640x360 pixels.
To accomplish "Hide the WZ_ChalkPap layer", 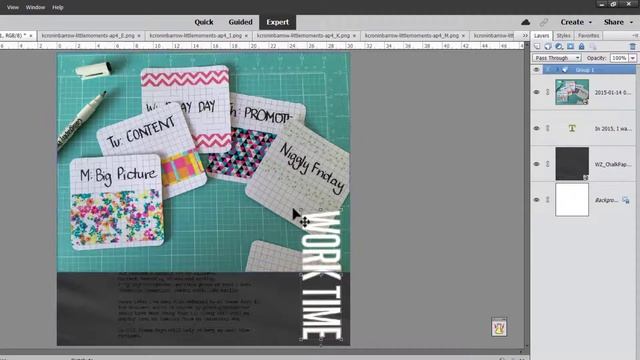I will tap(536, 164).
